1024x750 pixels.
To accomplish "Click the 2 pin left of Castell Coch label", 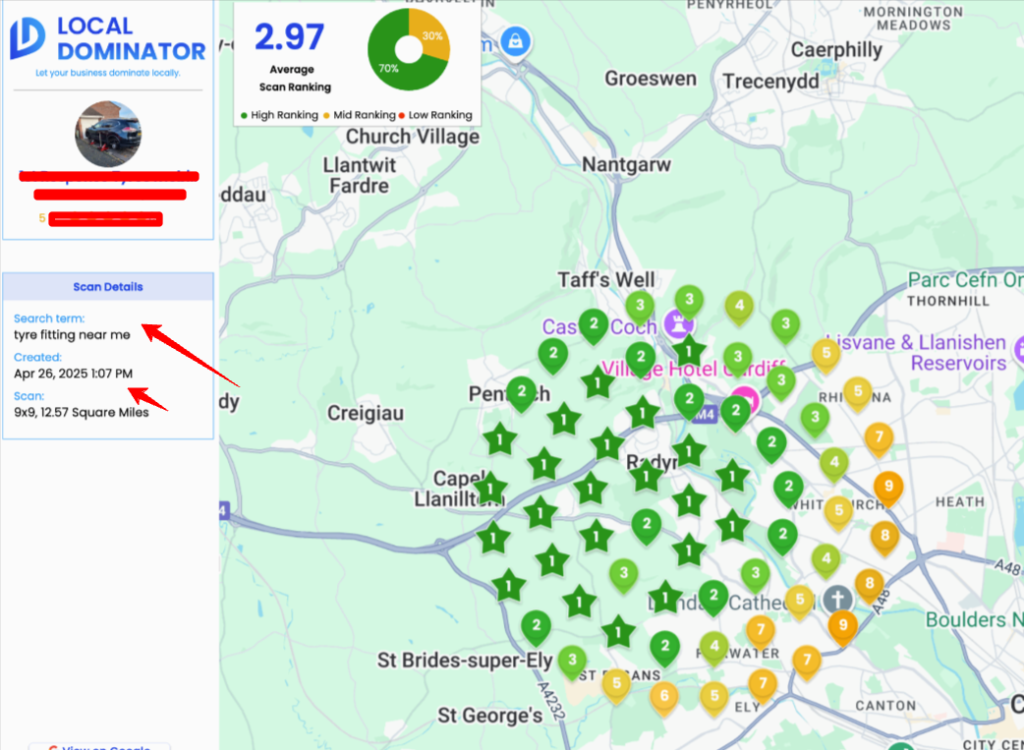I will 594,325.
